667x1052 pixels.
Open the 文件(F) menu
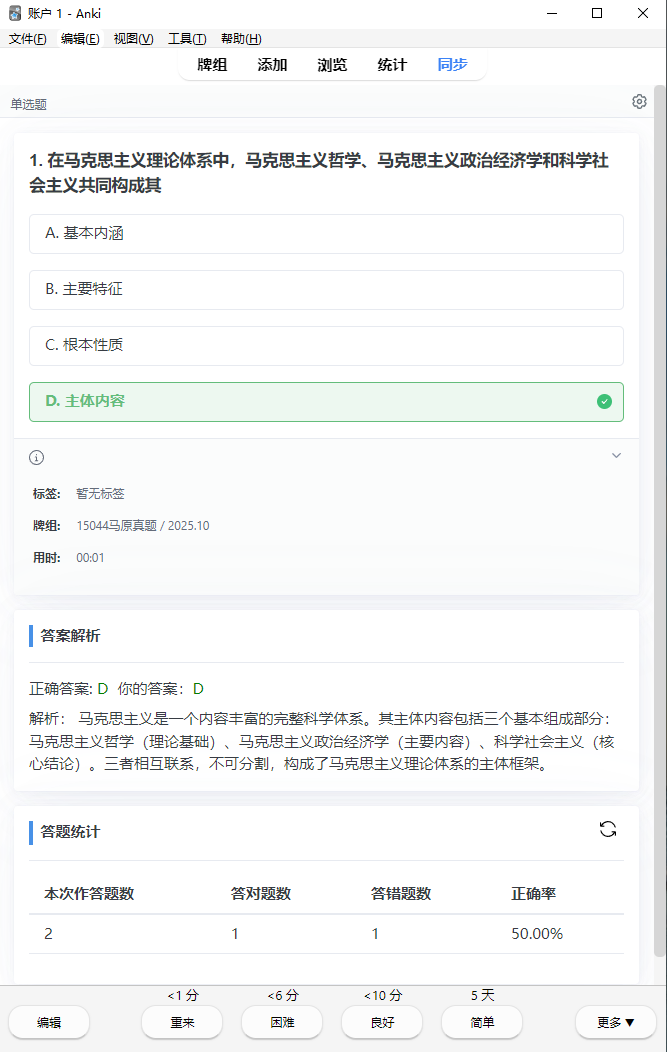(x=28, y=39)
